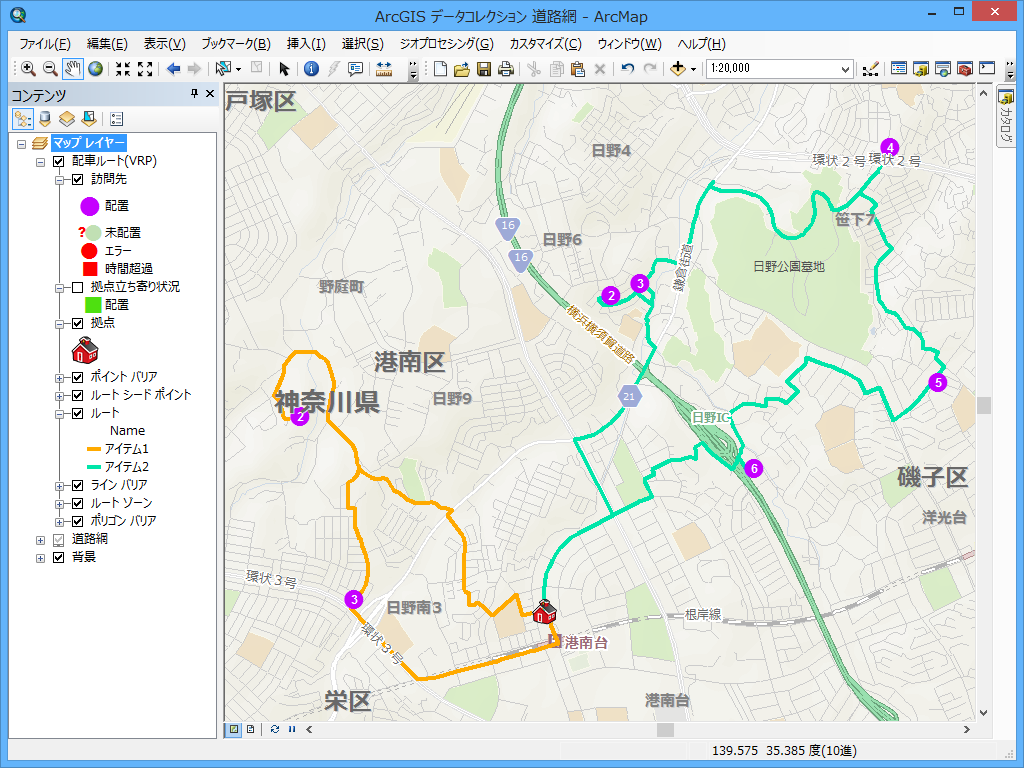1024x768 pixels.
Task: List contents by selection
Action: point(89,119)
